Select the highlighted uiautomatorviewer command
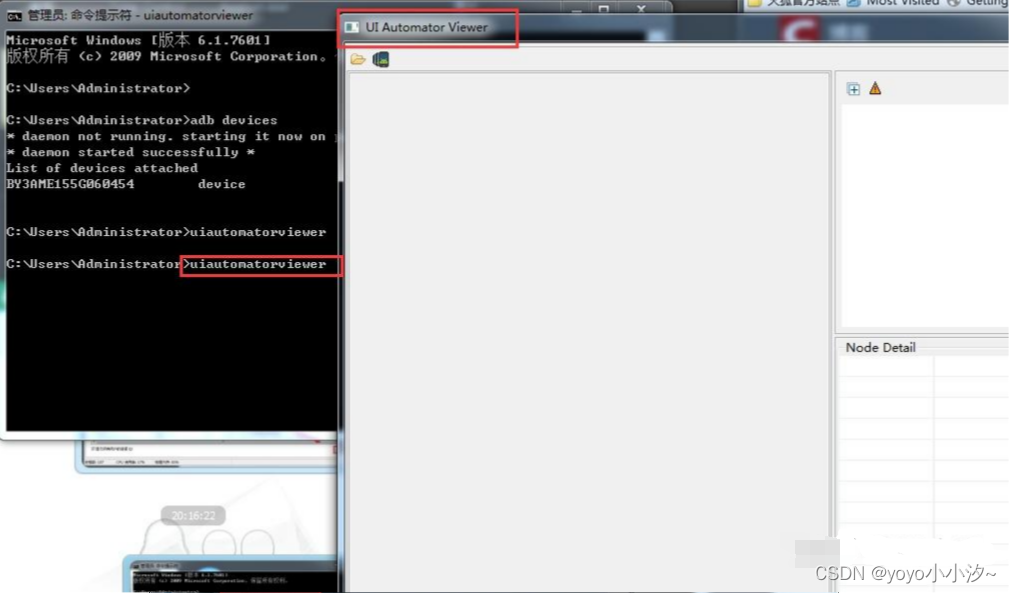The width and height of the screenshot is (1011, 593). (260, 265)
